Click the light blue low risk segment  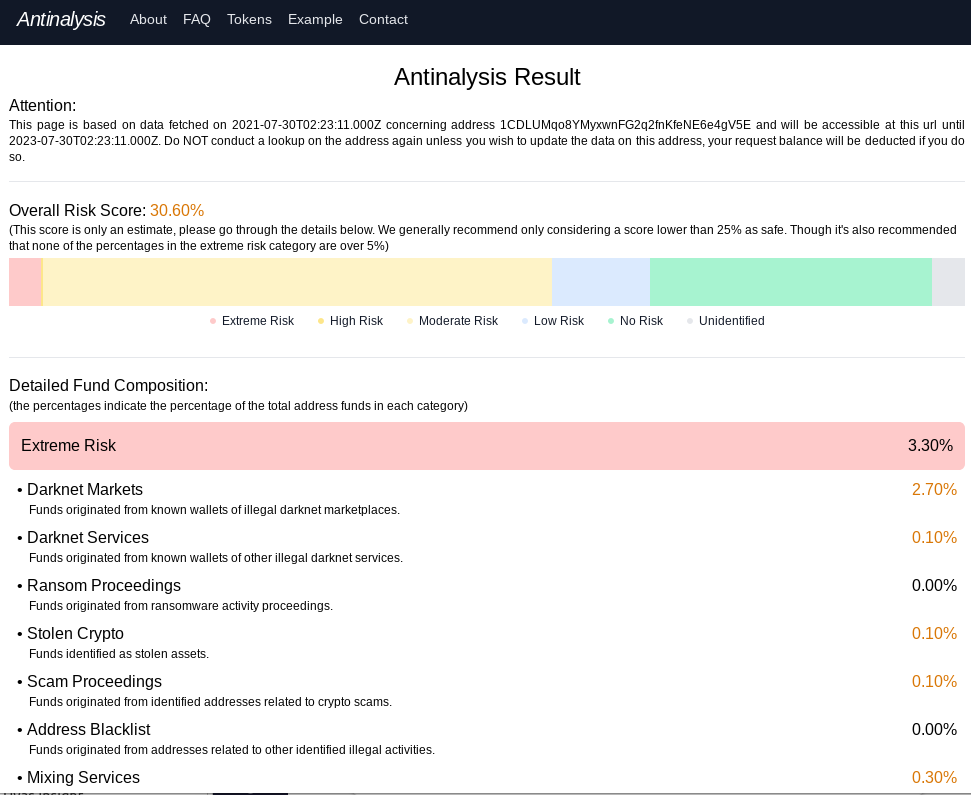point(600,282)
